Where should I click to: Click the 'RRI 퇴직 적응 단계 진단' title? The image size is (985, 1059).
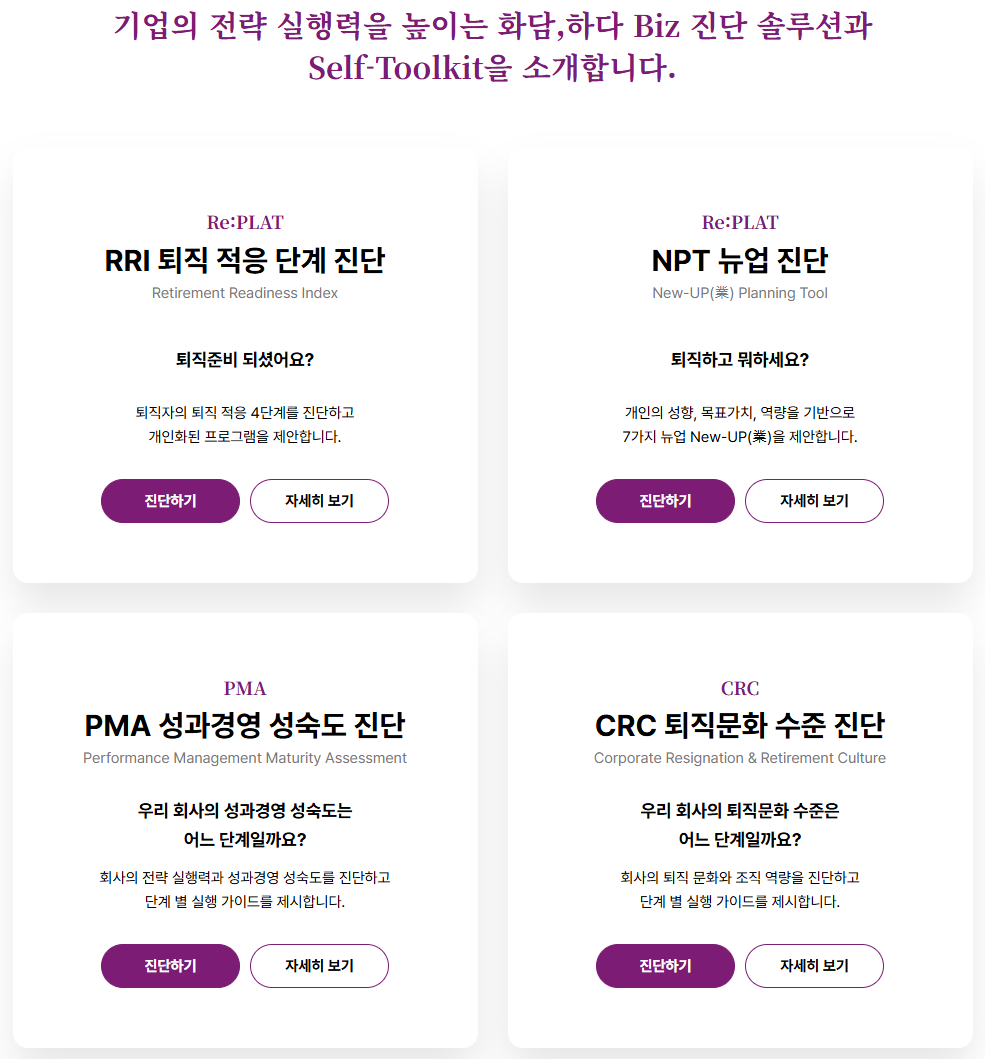[245, 261]
